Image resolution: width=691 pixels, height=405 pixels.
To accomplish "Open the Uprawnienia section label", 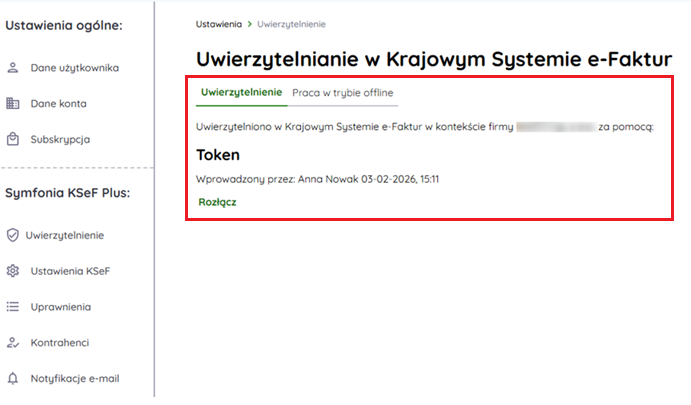I will click(61, 307).
